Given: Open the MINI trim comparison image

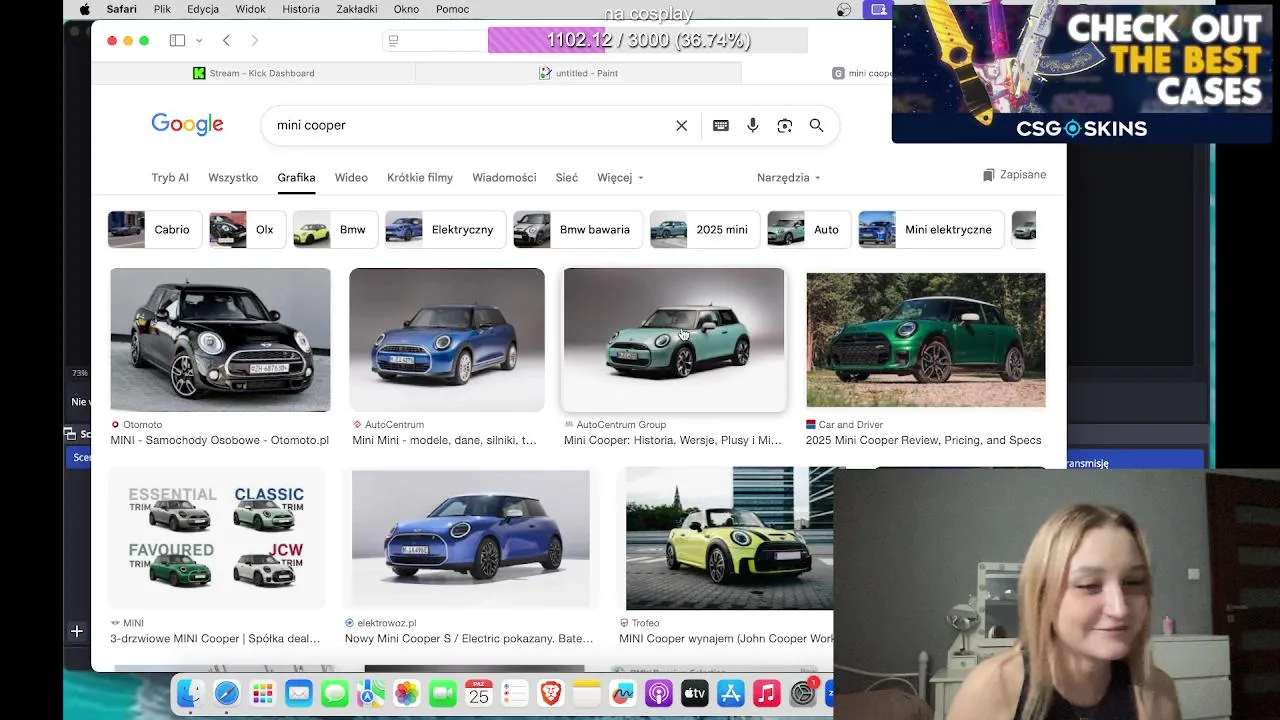Looking at the screenshot, I should (217, 538).
